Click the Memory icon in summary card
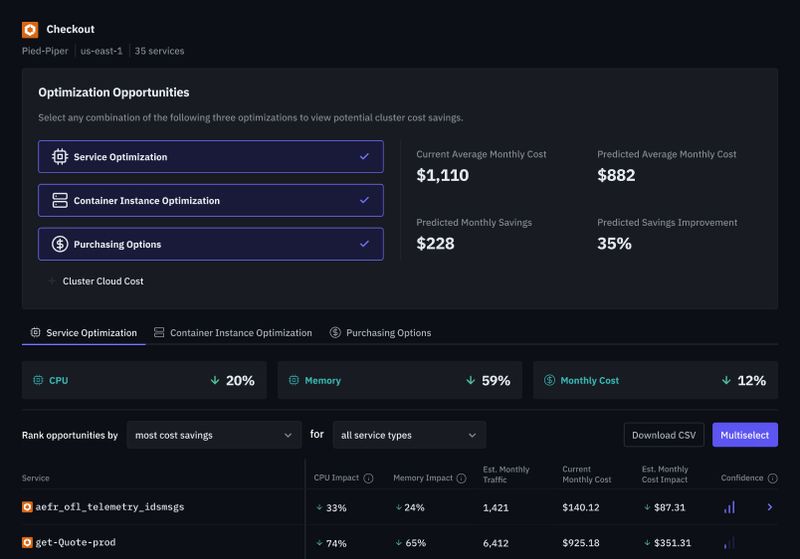 point(294,381)
